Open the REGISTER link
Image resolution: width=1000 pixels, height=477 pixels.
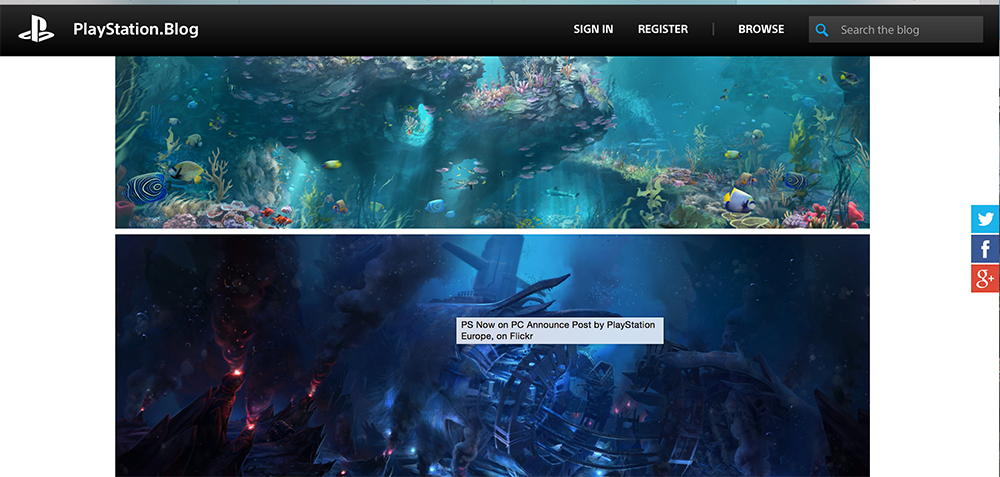click(663, 29)
